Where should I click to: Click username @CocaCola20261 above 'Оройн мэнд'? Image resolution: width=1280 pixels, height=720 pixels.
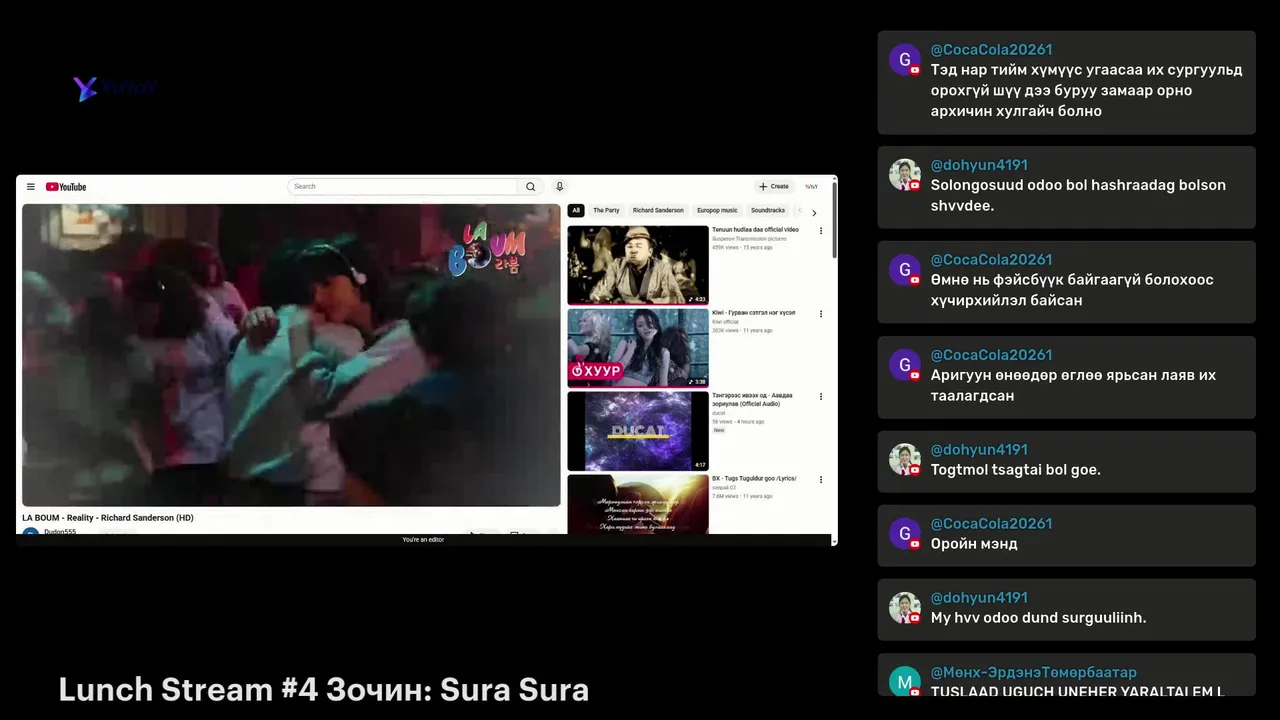(991, 524)
